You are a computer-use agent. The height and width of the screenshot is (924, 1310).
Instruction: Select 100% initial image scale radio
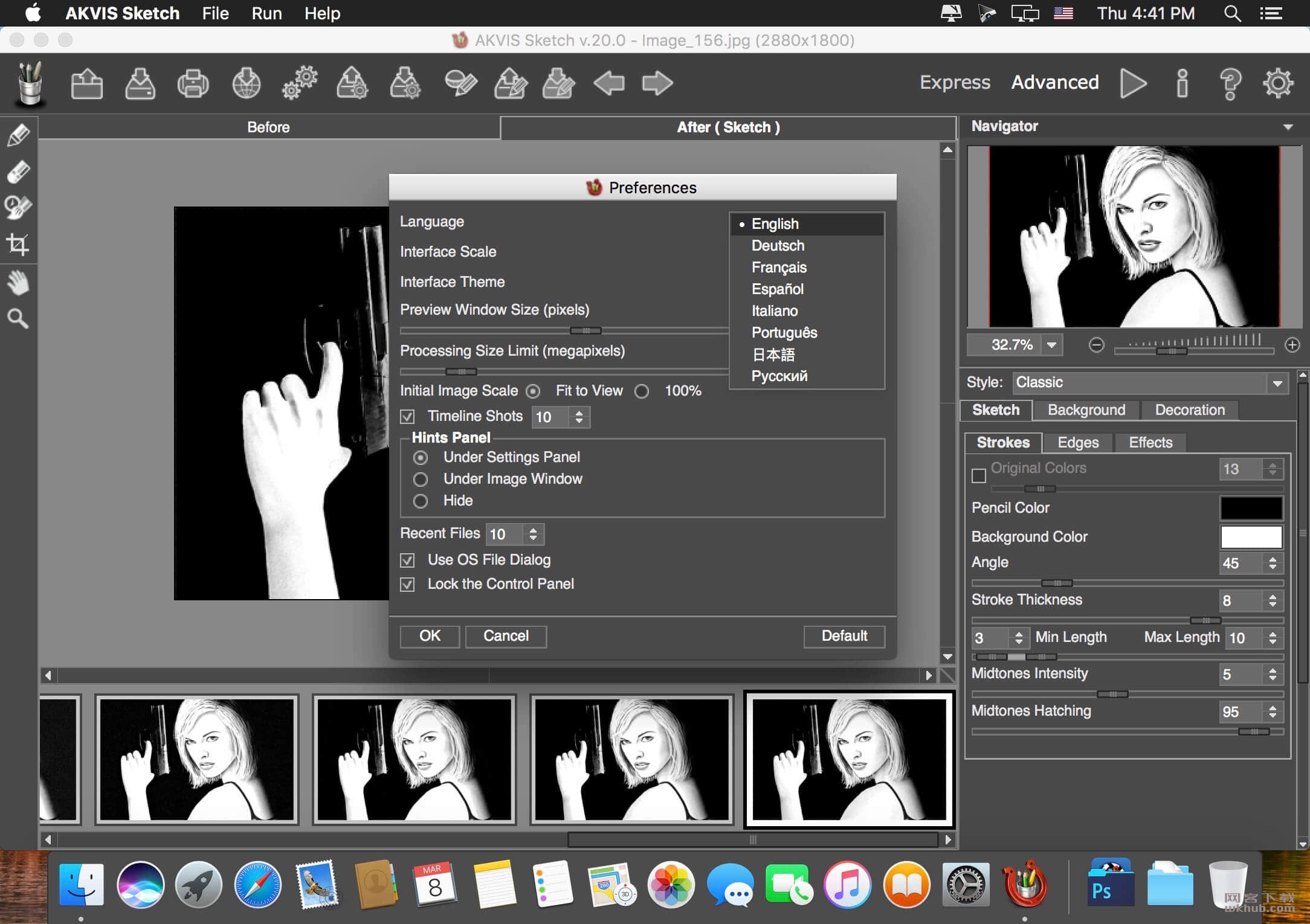click(x=642, y=391)
